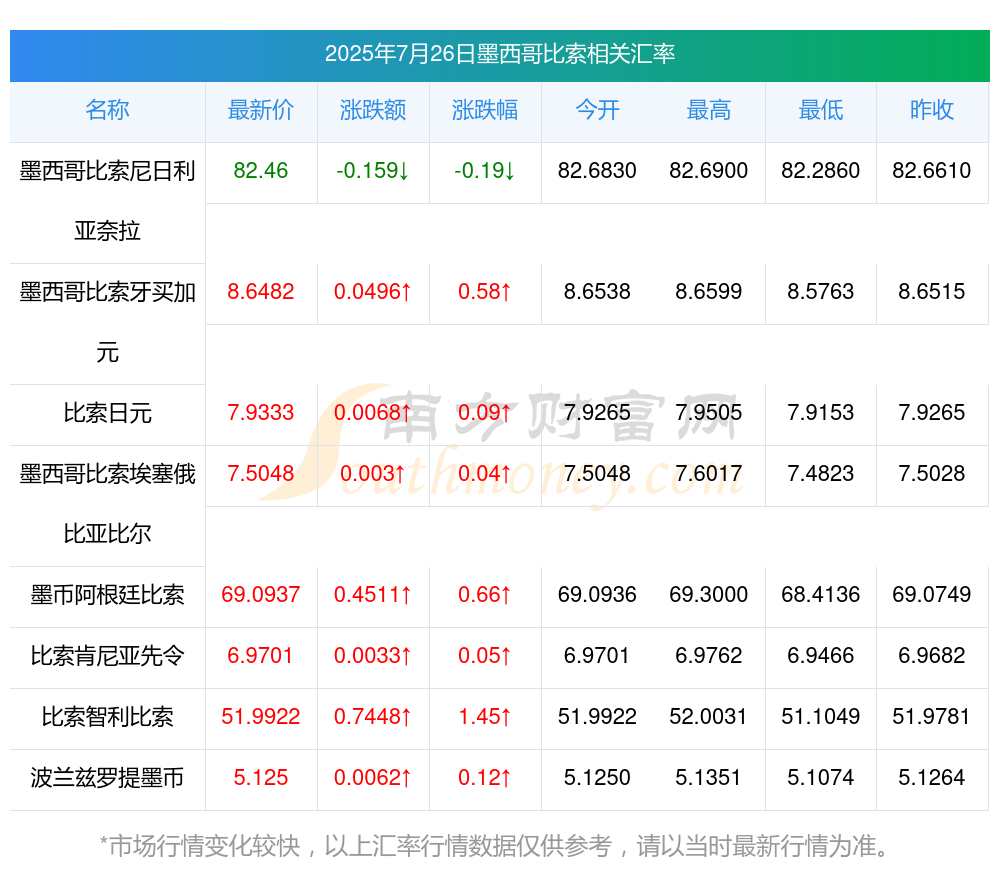Viewport: 1000px width, 877px height.
Task: Click change percent -0.19
Action: click(485, 171)
